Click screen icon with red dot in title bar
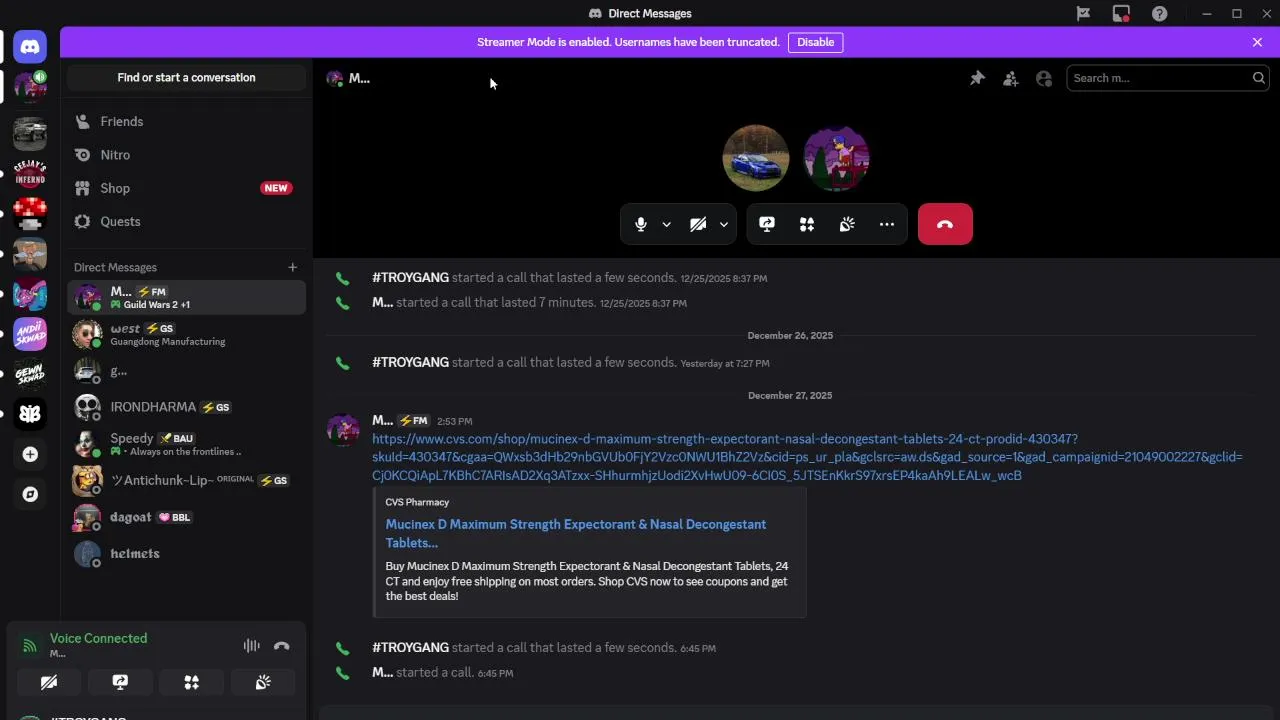The width and height of the screenshot is (1280, 720). [x=1121, y=13]
